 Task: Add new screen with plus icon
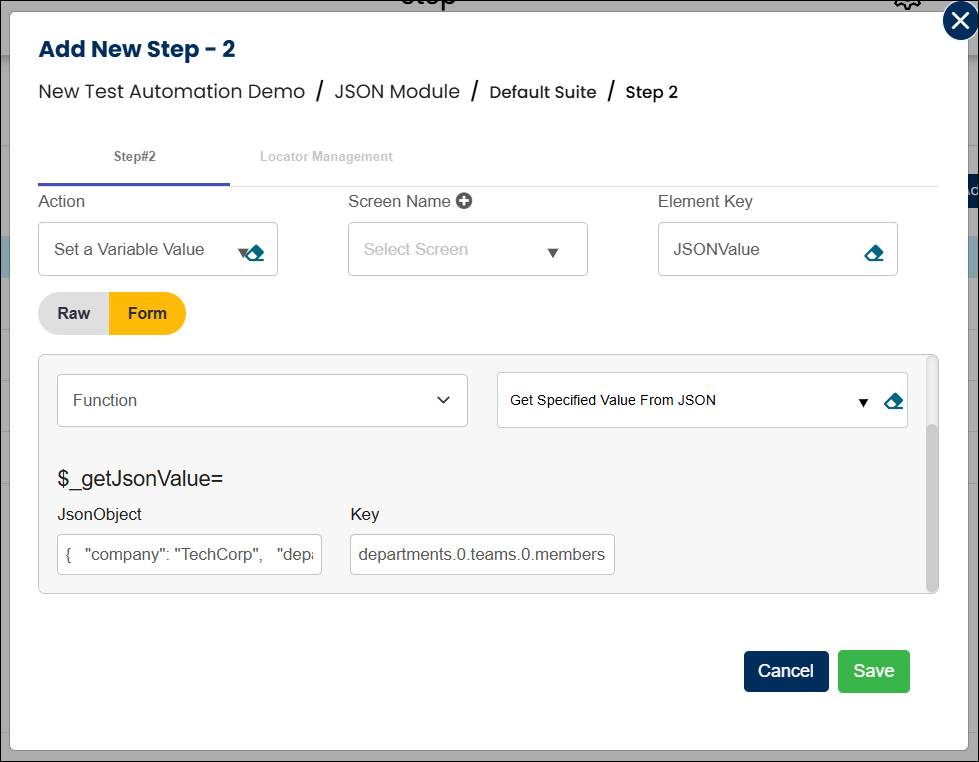click(464, 201)
